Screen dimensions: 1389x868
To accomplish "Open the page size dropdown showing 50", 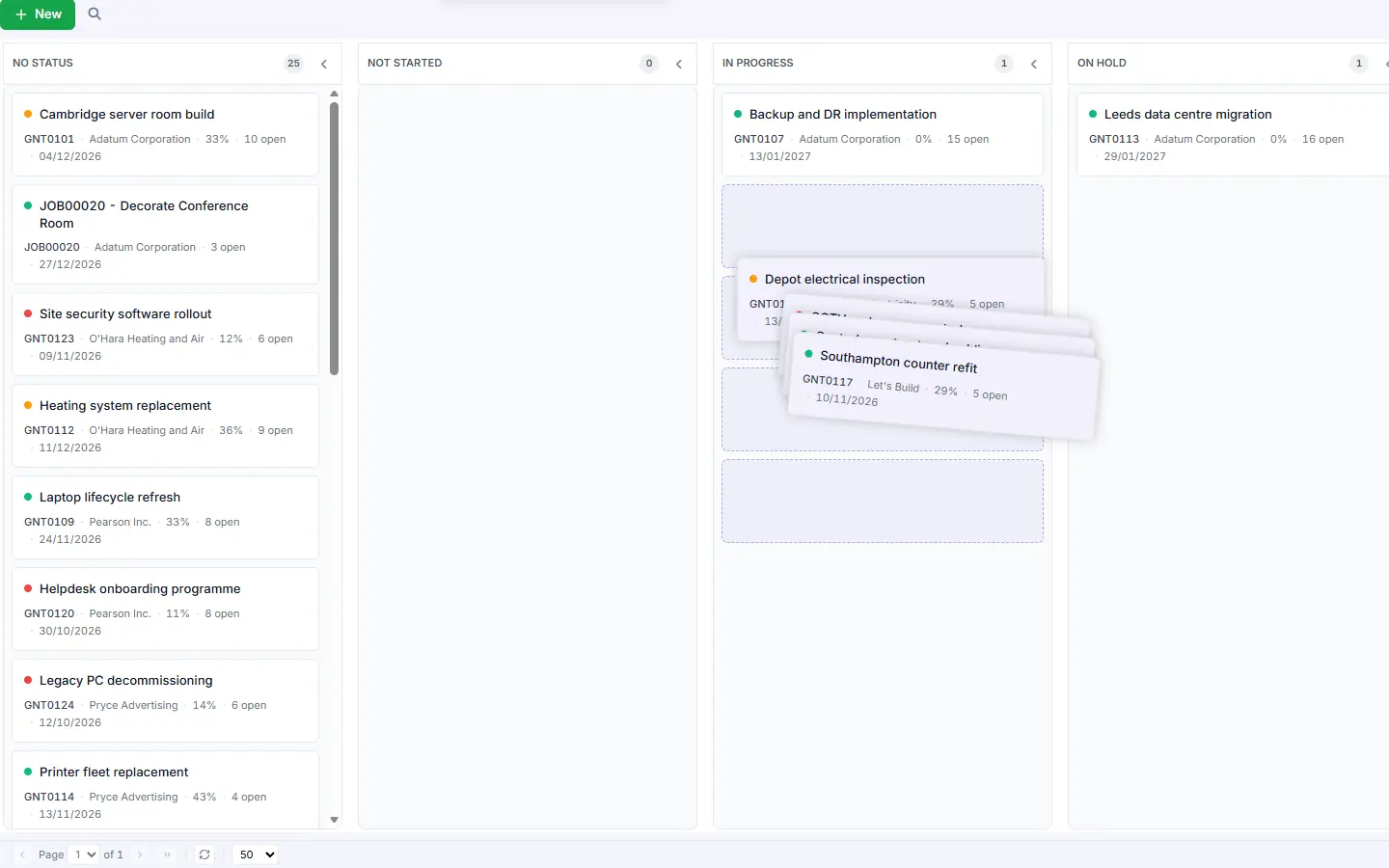I will [x=256, y=854].
